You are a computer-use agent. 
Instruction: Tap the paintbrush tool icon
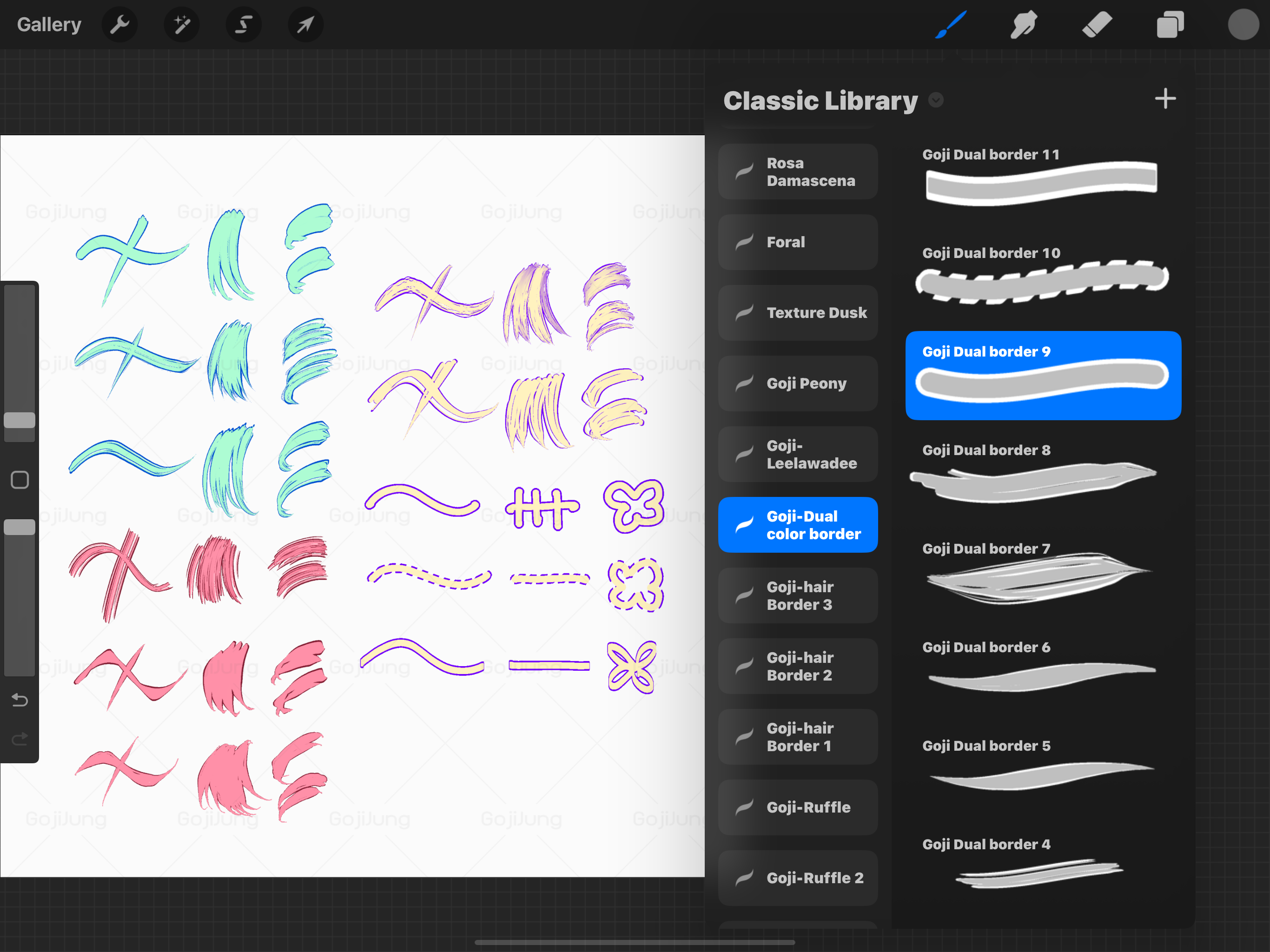951,25
